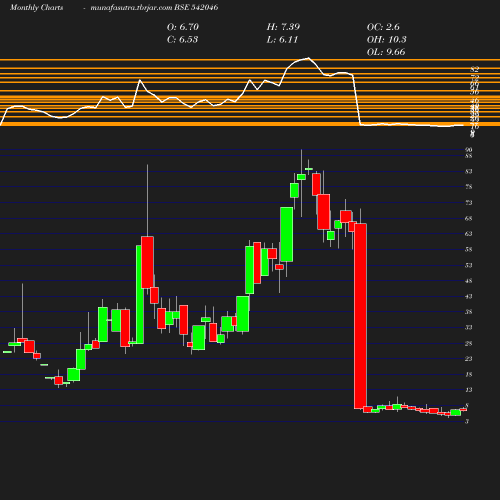Click the 23 price axis label
The image size is (500, 500).
(469, 359)
